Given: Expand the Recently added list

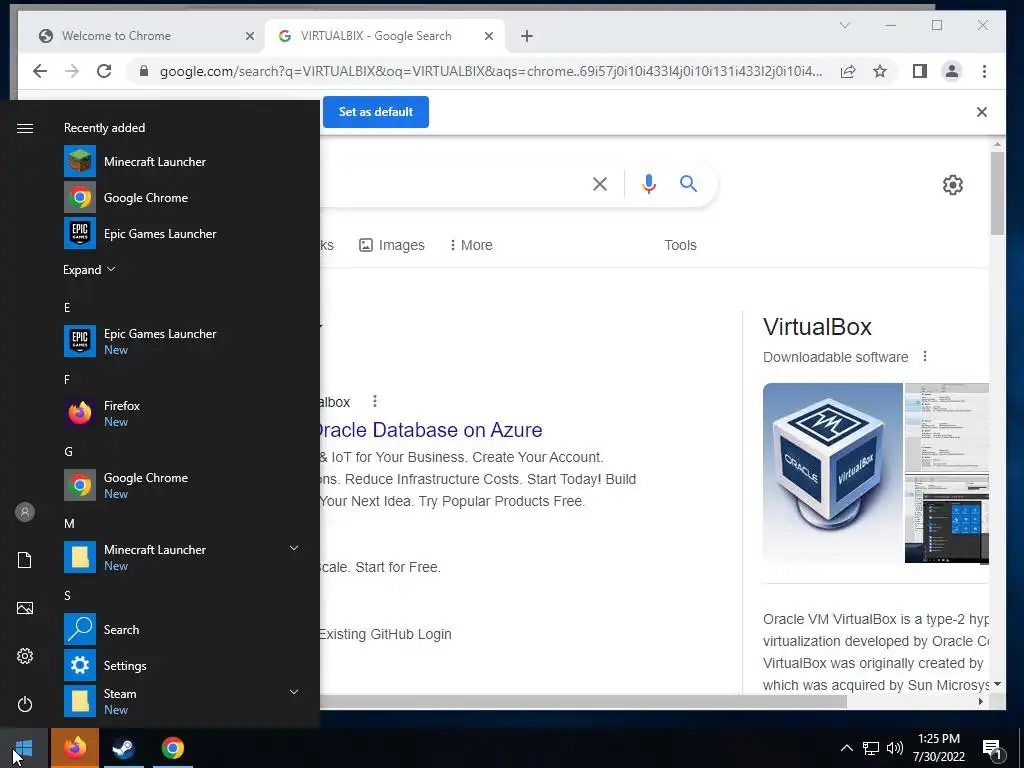Looking at the screenshot, I should [x=89, y=270].
